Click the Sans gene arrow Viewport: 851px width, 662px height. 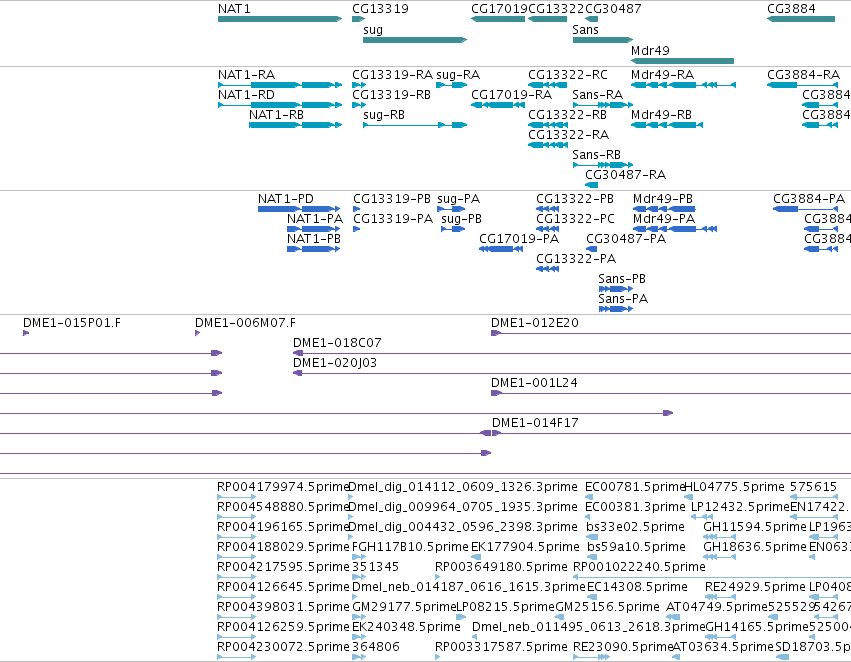(603, 40)
